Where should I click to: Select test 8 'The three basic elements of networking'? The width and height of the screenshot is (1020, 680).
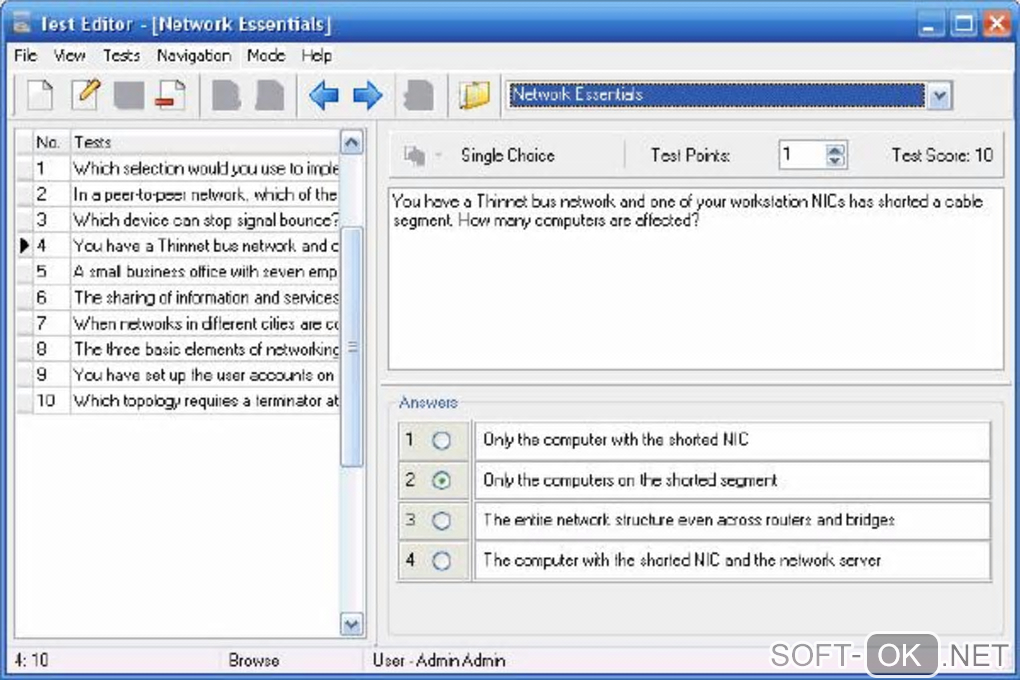click(206, 349)
